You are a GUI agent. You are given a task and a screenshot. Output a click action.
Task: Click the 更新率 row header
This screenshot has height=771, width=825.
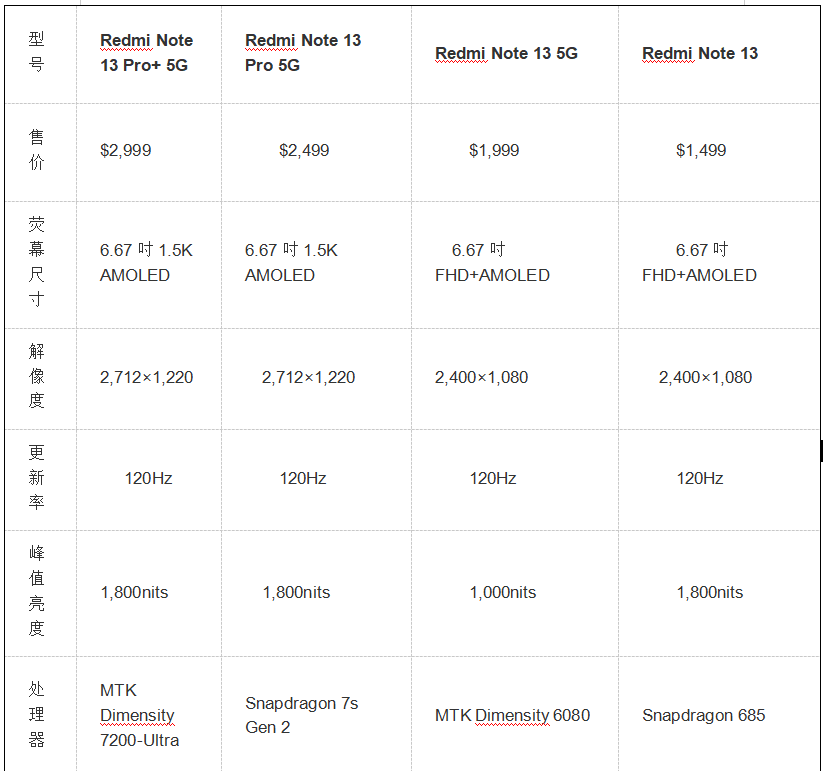(x=37, y=478)
